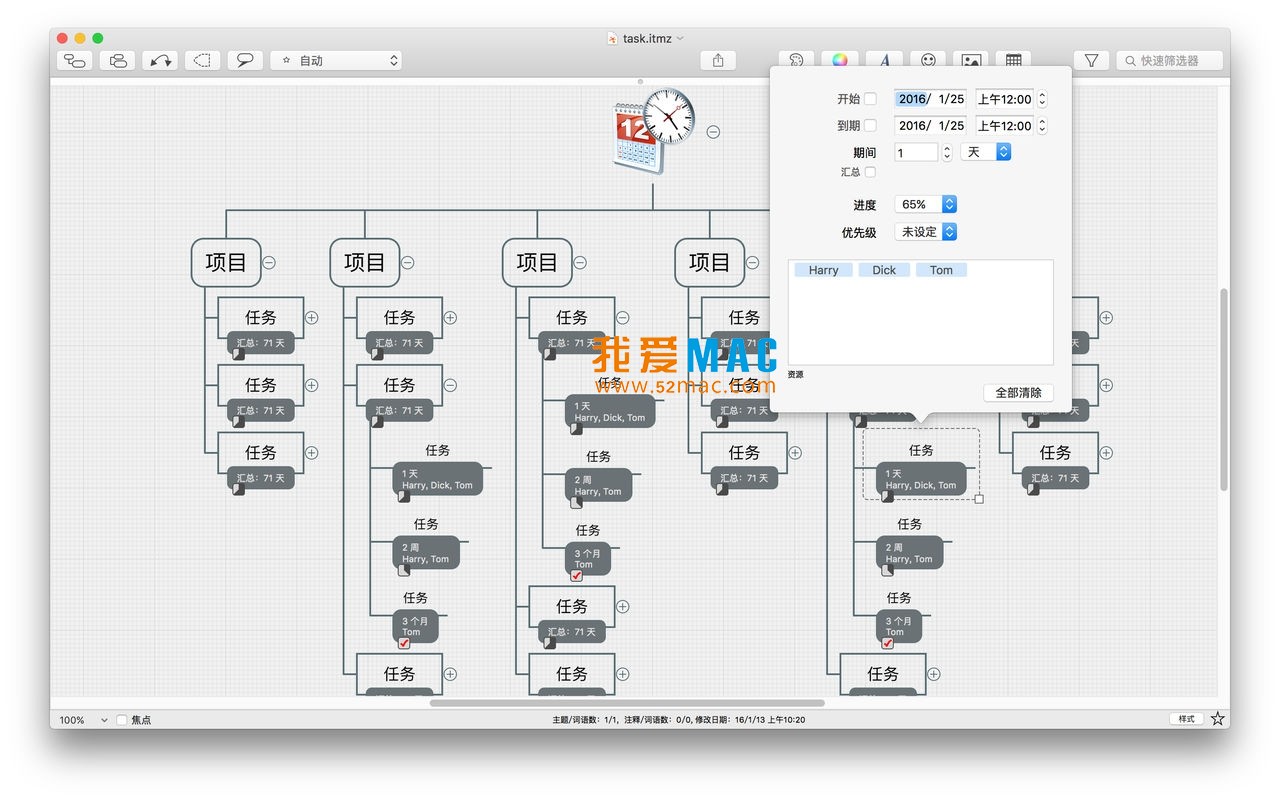Click the horizontal scrollbar thumb
Screen dimensions: 1280x800
[x=627, y=703]
